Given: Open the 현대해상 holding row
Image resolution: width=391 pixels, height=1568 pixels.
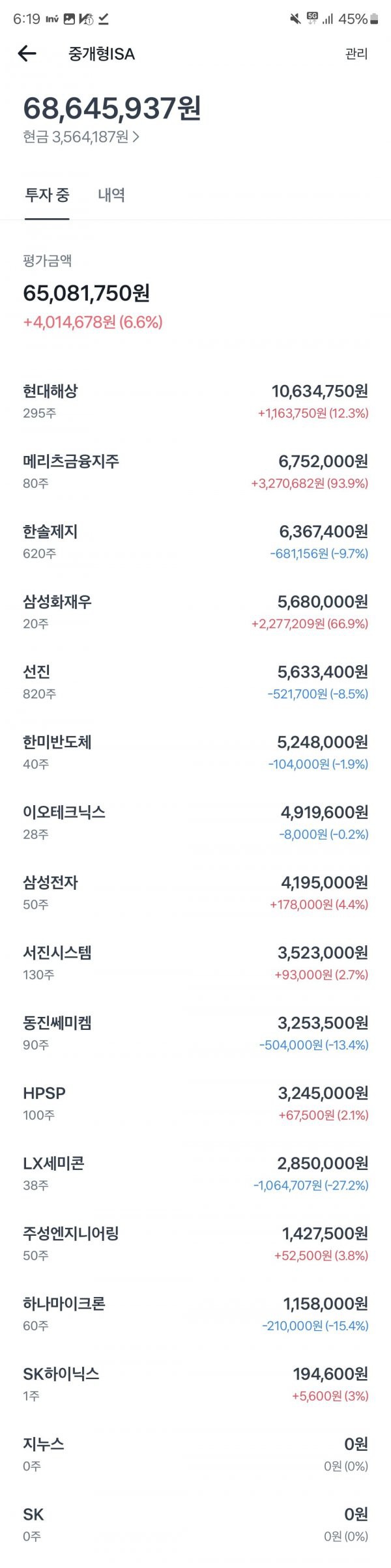Looking at the screenshot, I should [195, 401].
